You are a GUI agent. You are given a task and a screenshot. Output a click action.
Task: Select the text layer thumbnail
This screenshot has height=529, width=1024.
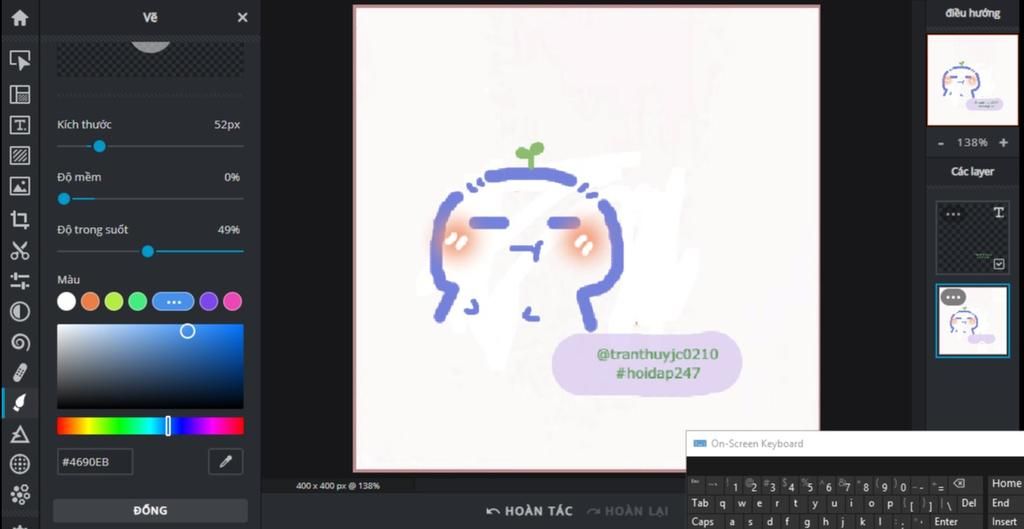tap(972, 238)
